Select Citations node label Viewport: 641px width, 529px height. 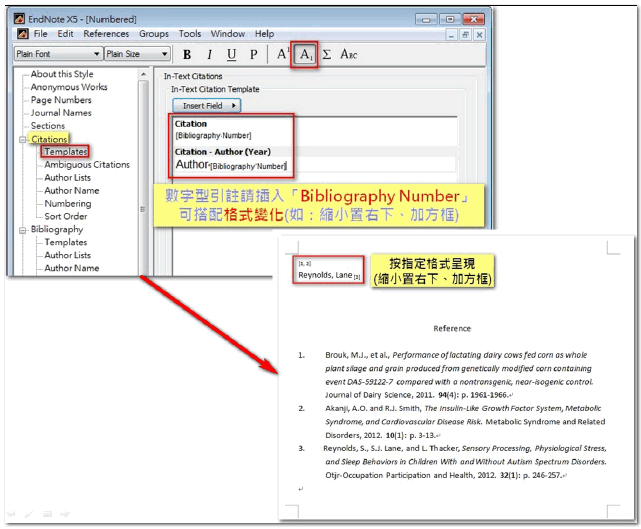pyautogui.click(x=49, y=139)
